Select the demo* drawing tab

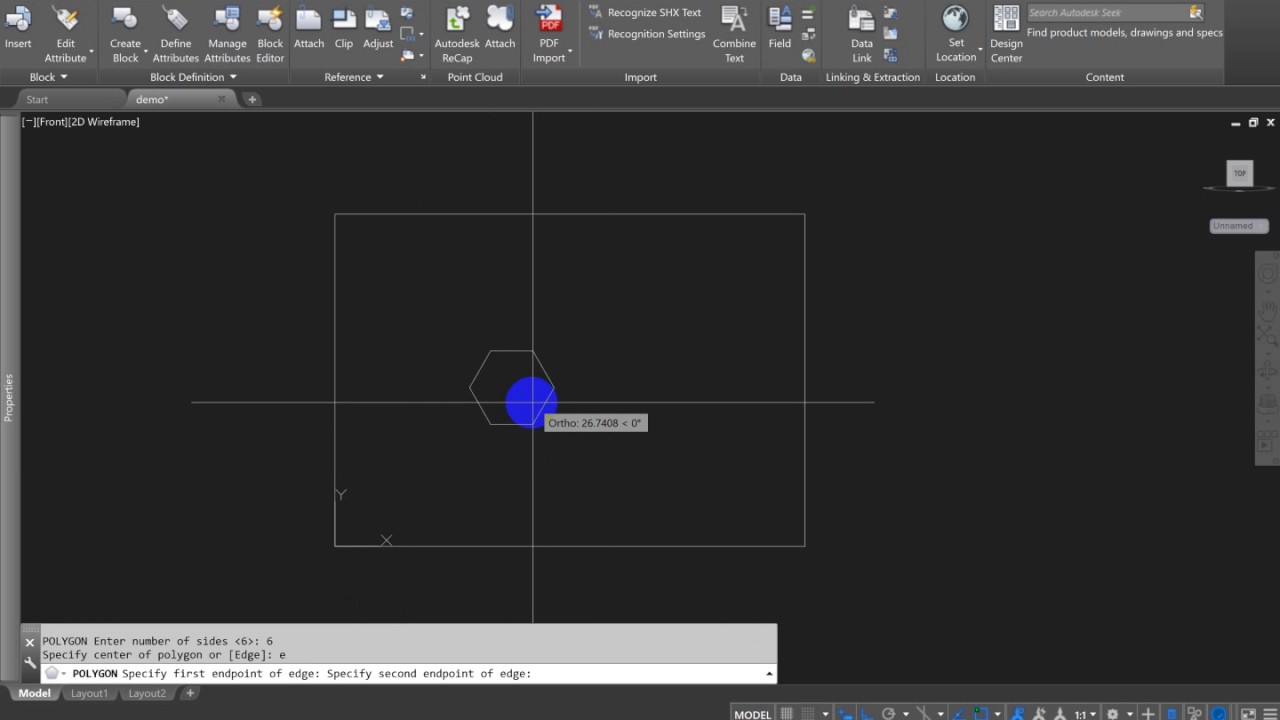pos(152,99)
